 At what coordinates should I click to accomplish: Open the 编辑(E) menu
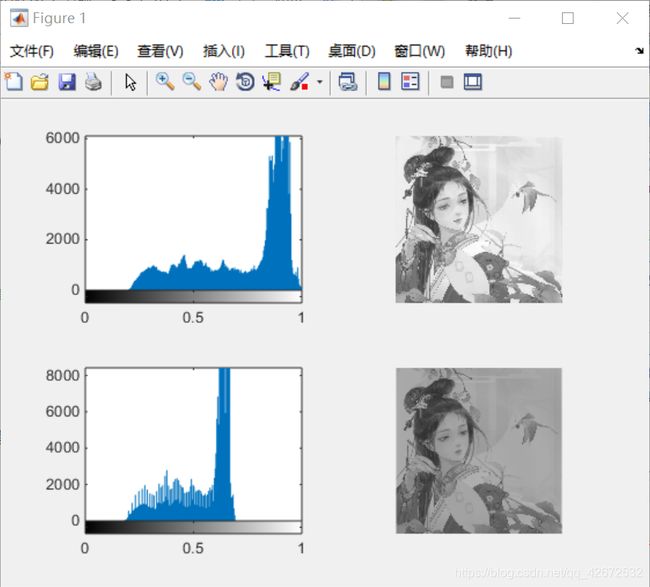pos(96,51)
